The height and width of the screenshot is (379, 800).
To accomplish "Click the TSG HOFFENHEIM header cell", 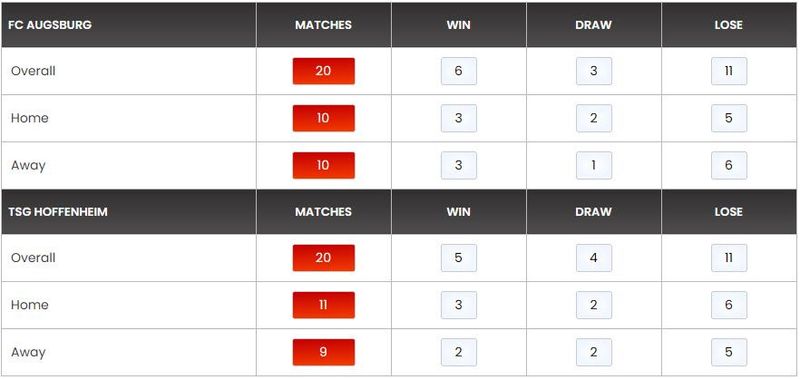I will click(129, 212).
